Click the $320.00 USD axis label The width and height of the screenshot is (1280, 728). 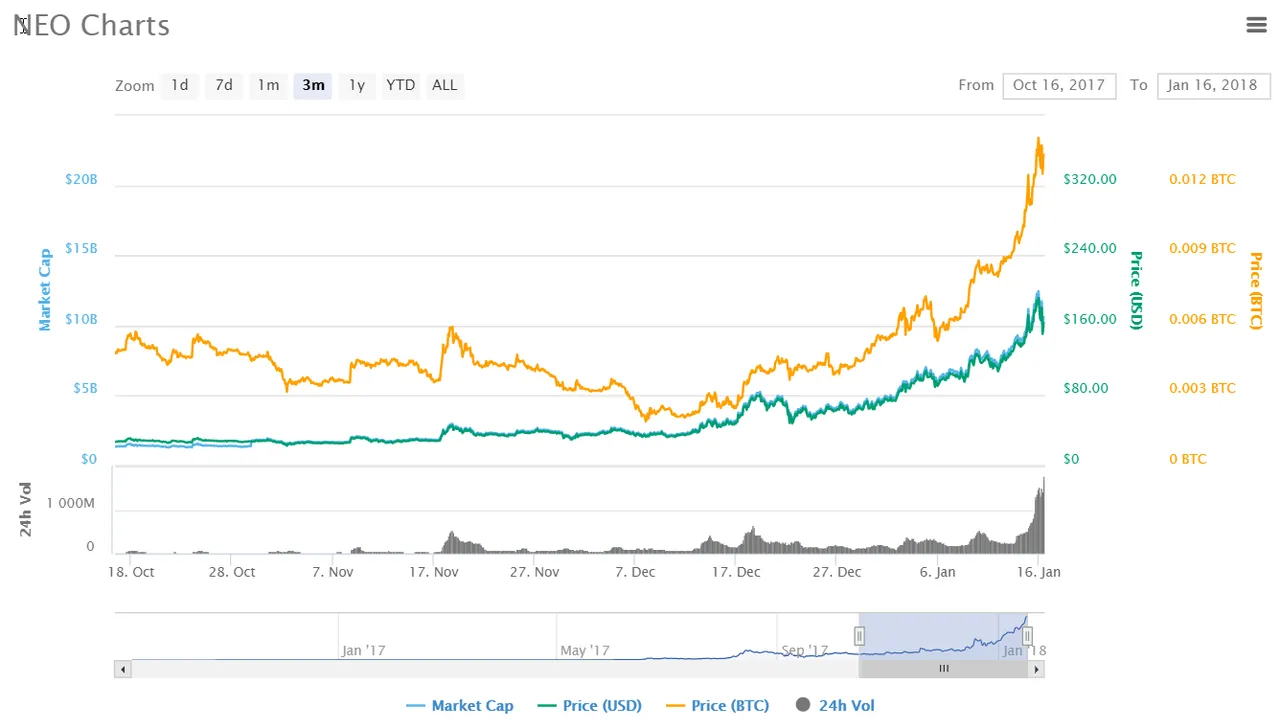[x=1090, y=180]
